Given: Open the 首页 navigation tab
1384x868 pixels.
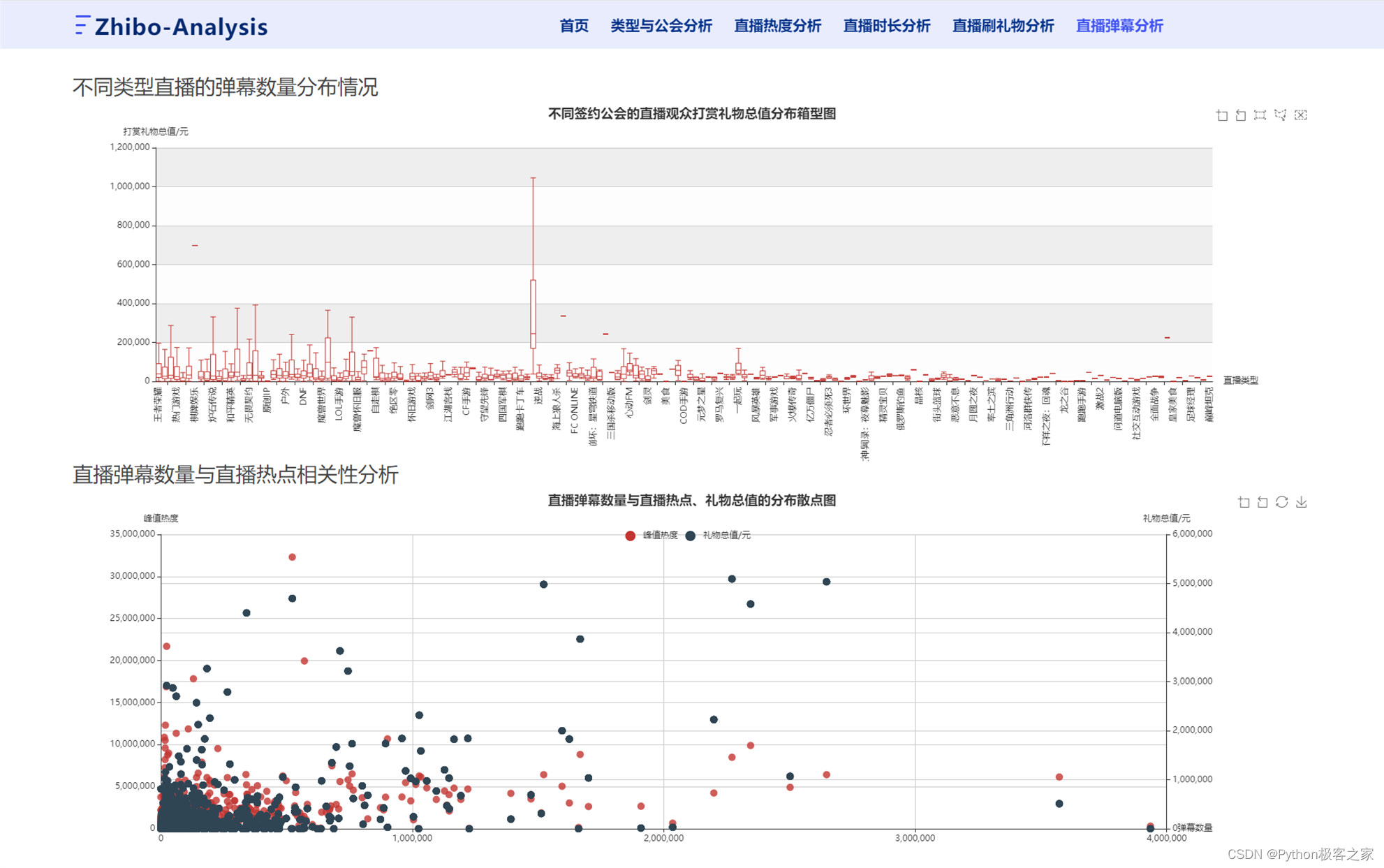Looking at the screenshot, I should point(574,26).
